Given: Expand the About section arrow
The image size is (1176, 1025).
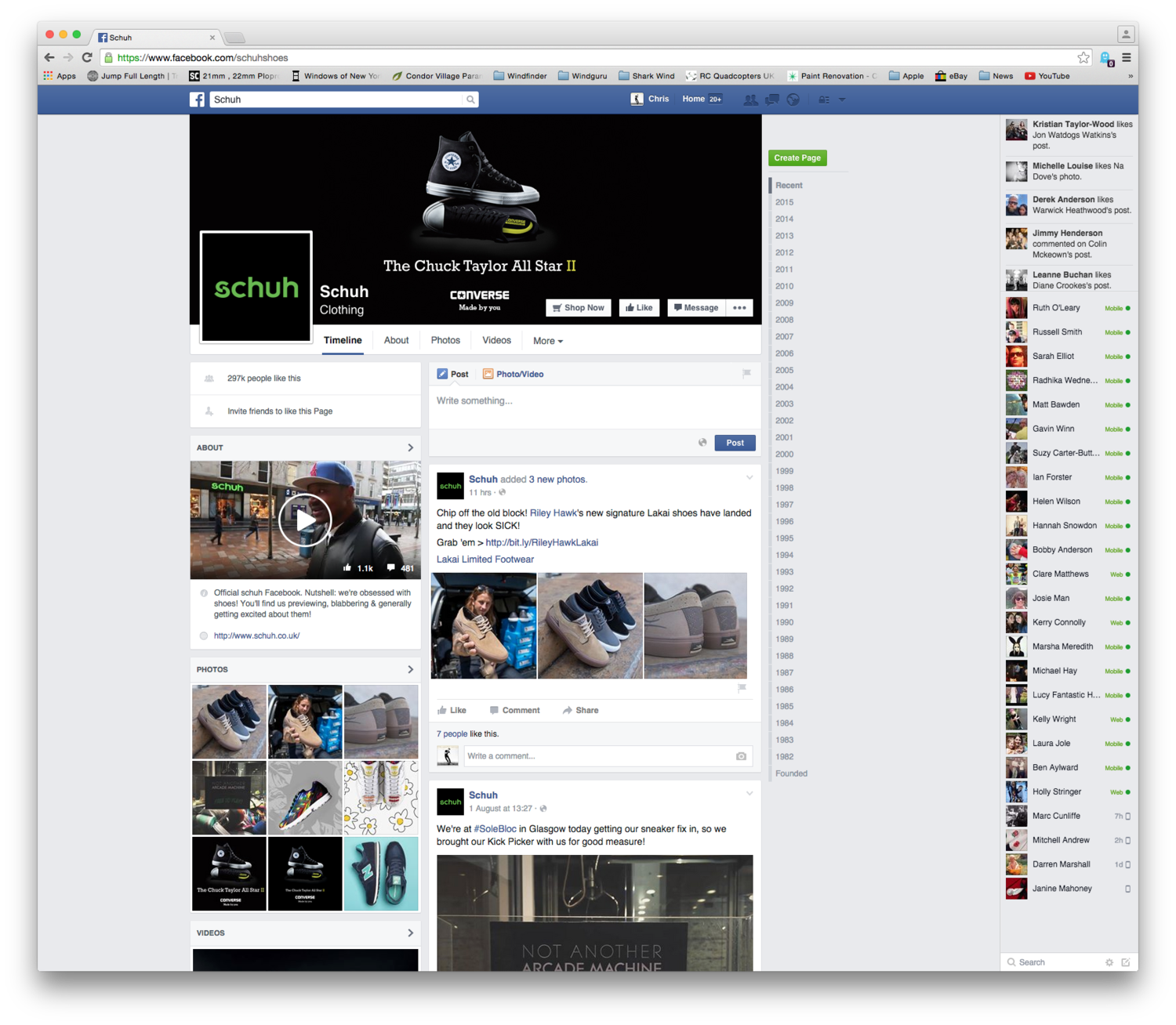Looking at the screenshot, I should tap(410, 447).
